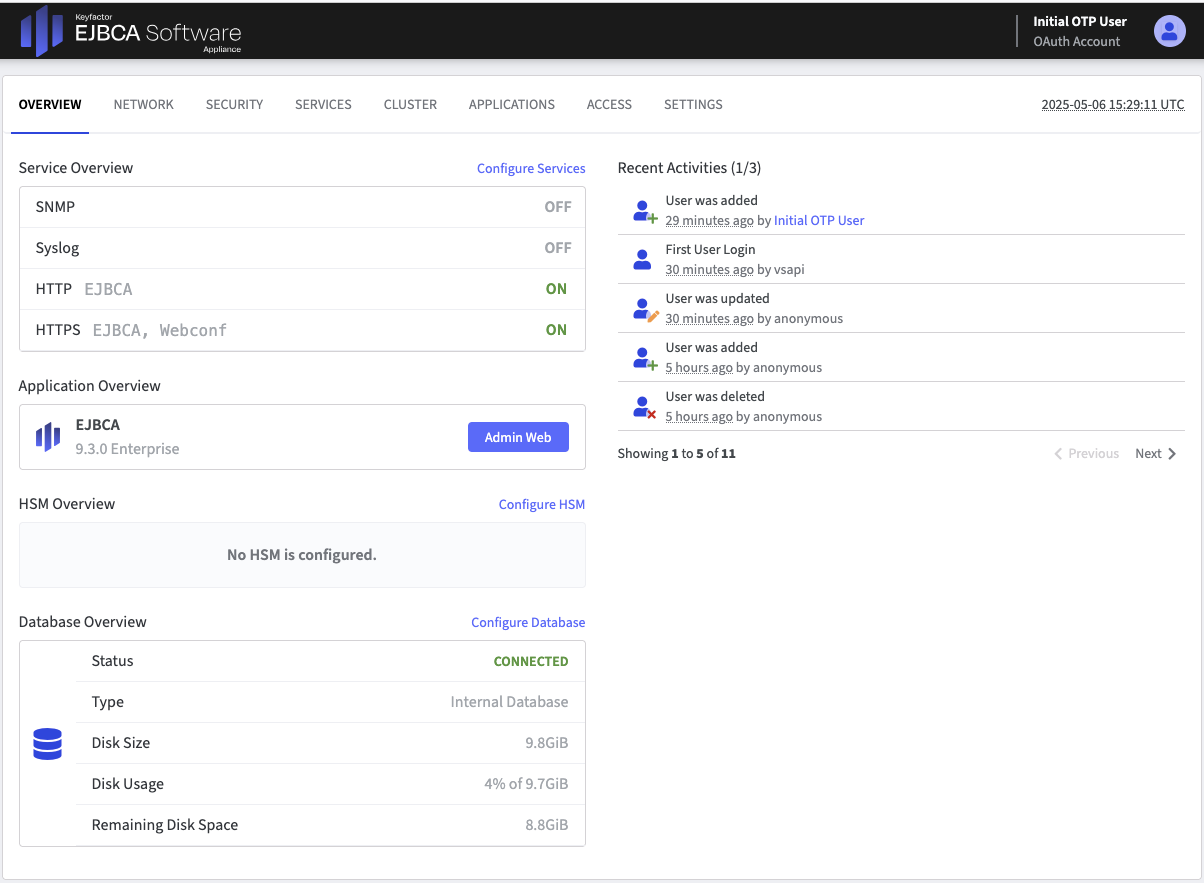Open the Admin Web button
This screenshot has width=1204, height=883.
point(518,437)
